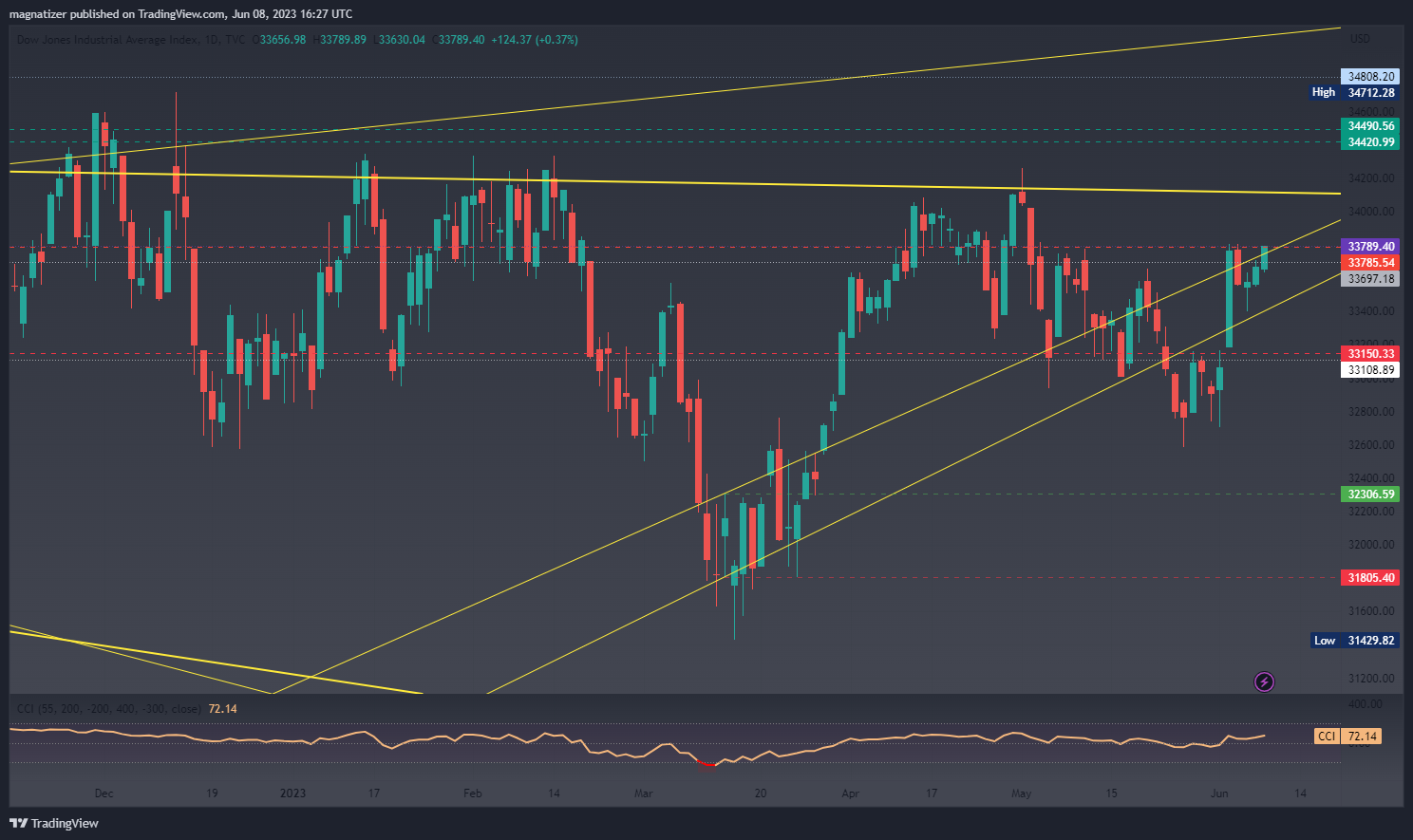This screenshot has height=840, width=1413.
Task: Click the purple lightning bolt icon
Action: (x=1264, y=681)
